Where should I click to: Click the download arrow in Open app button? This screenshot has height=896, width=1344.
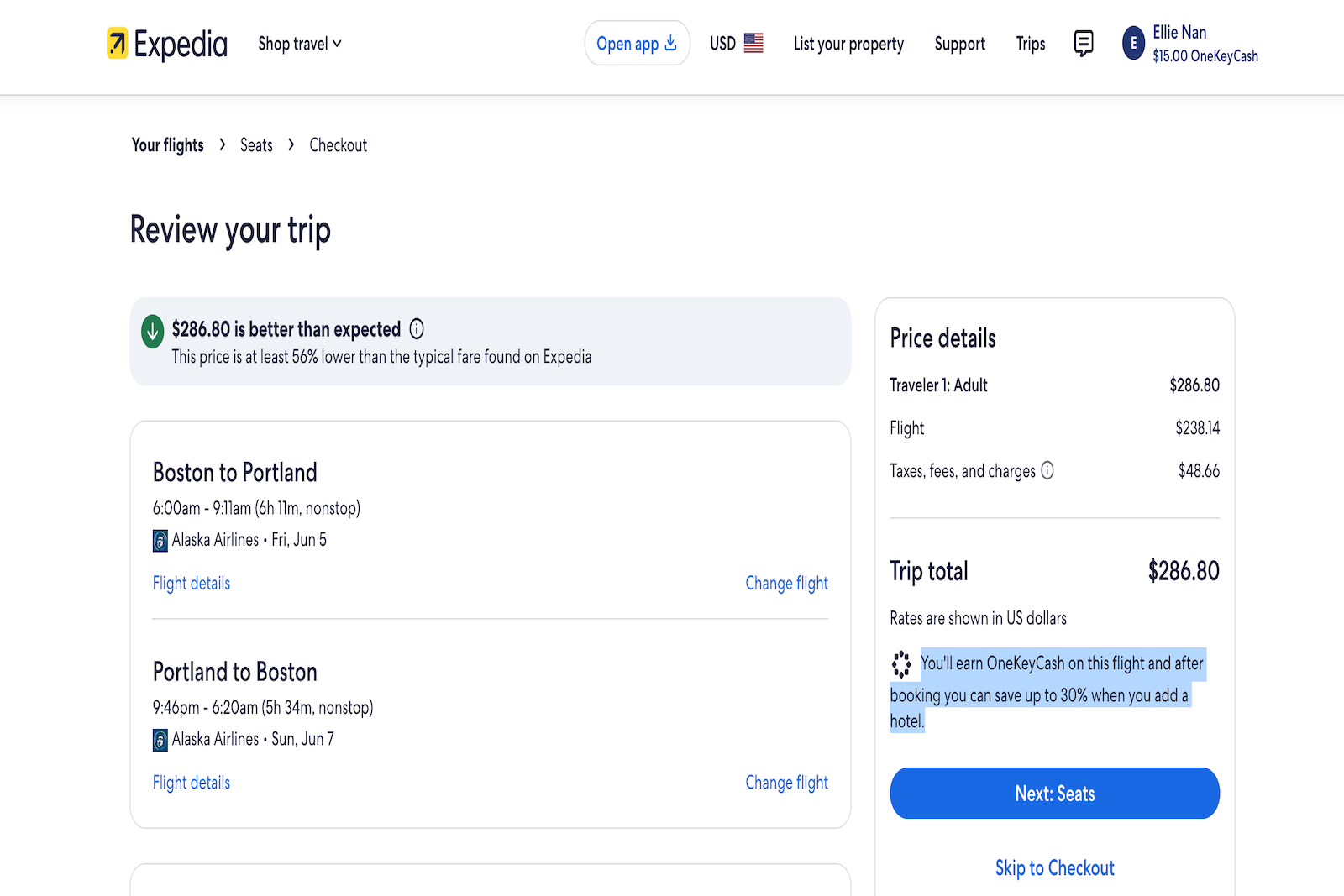point(669,43)
